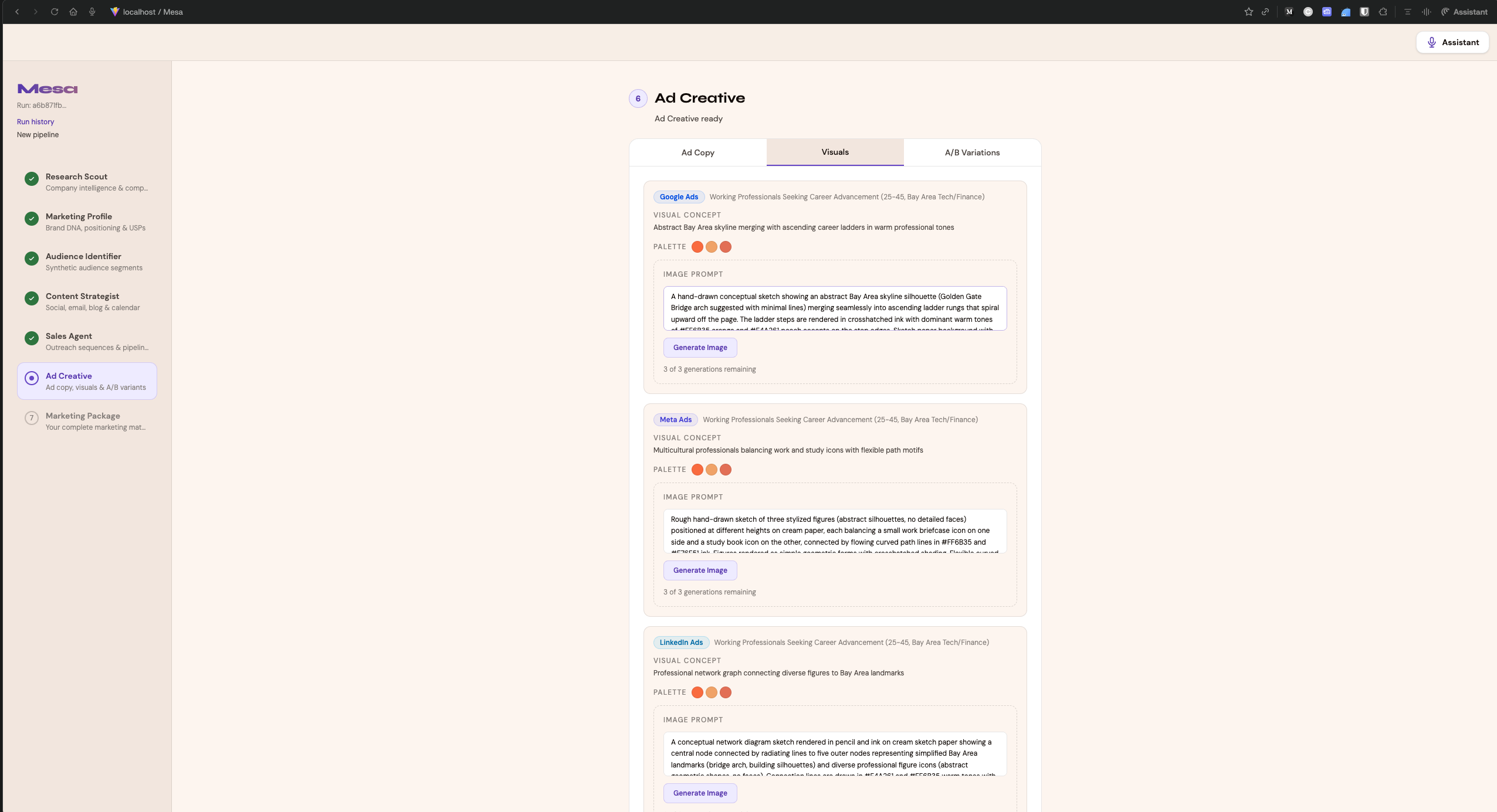Click the Marketing Package step 7 icon

pos(32,418)
